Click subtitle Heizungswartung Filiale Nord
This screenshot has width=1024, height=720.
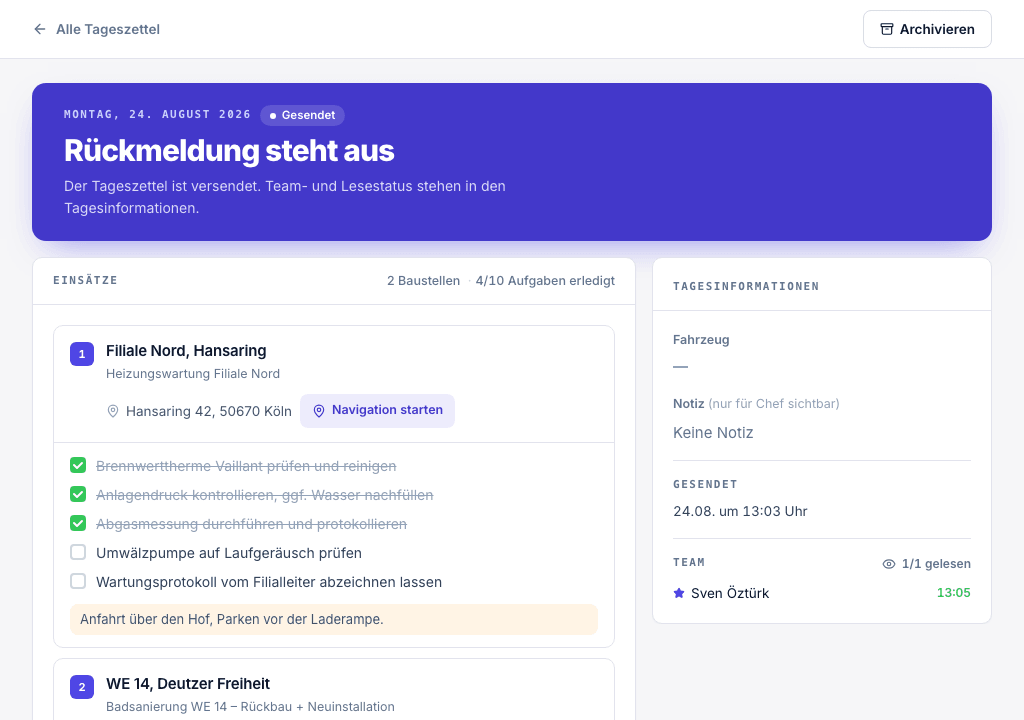point(193,374)
